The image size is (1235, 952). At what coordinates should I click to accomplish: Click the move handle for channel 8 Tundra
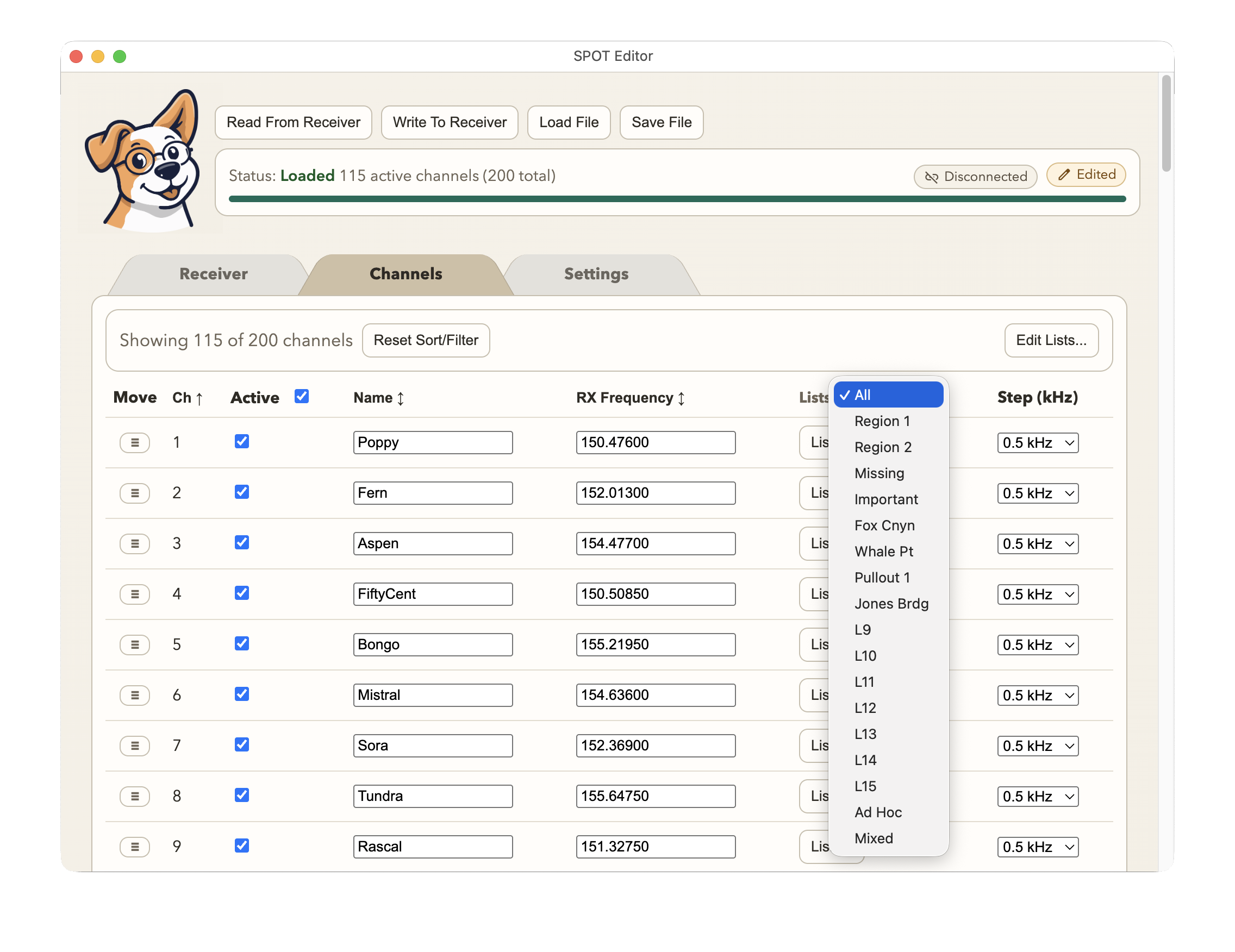coord(135,797)
